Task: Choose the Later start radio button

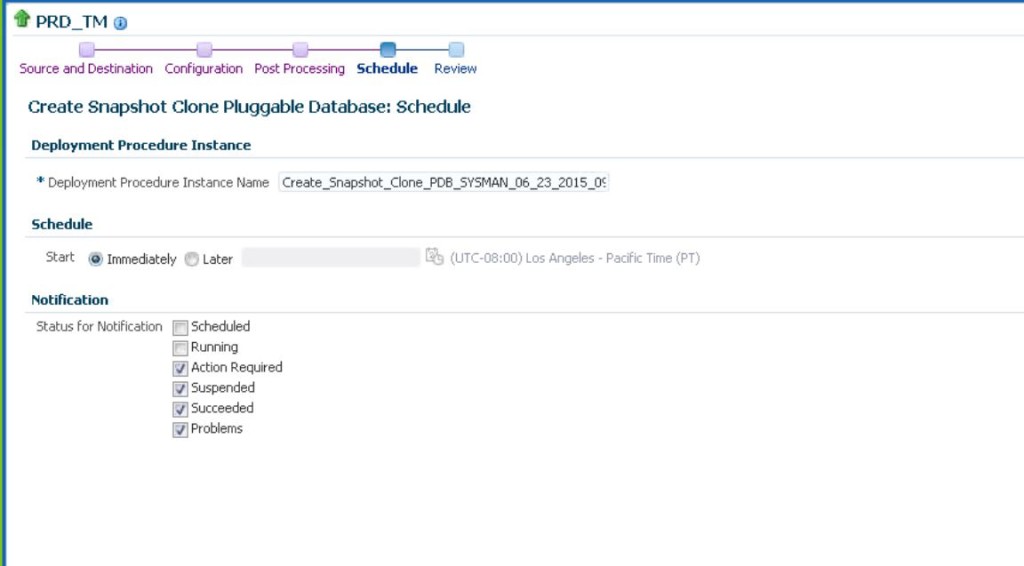Action: click(192, 259)
